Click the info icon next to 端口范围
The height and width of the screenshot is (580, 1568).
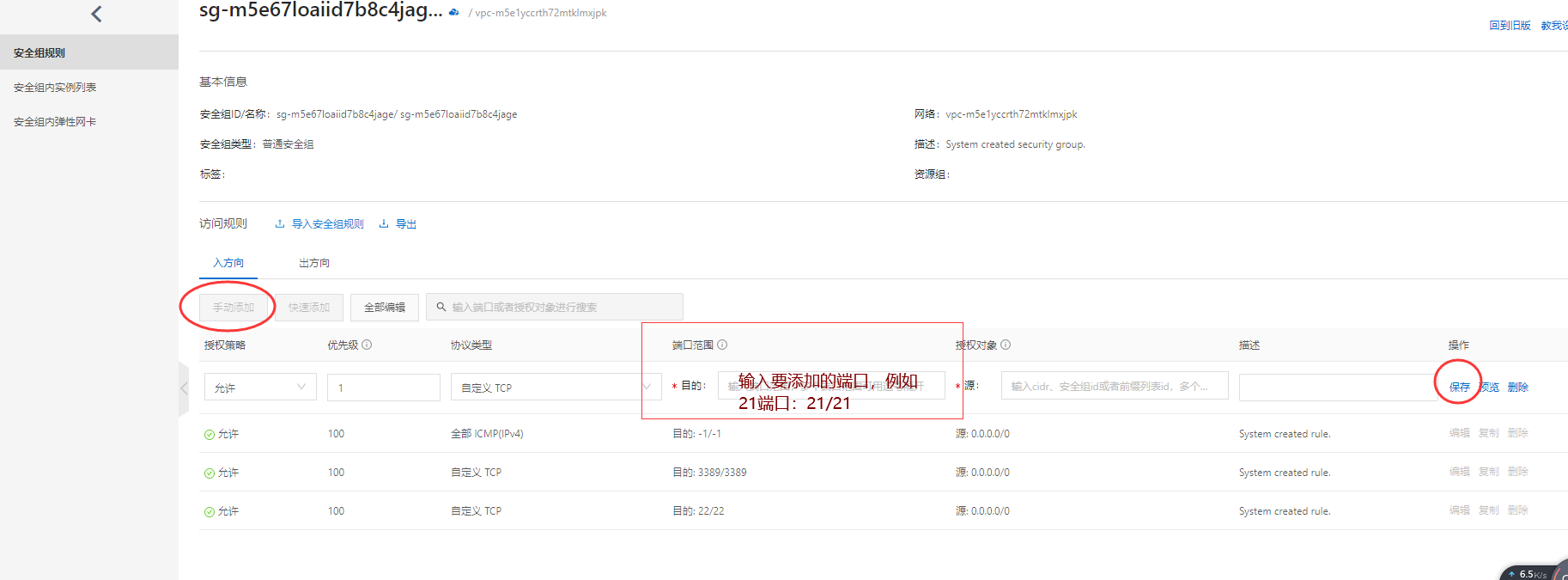tap(722, 345)
